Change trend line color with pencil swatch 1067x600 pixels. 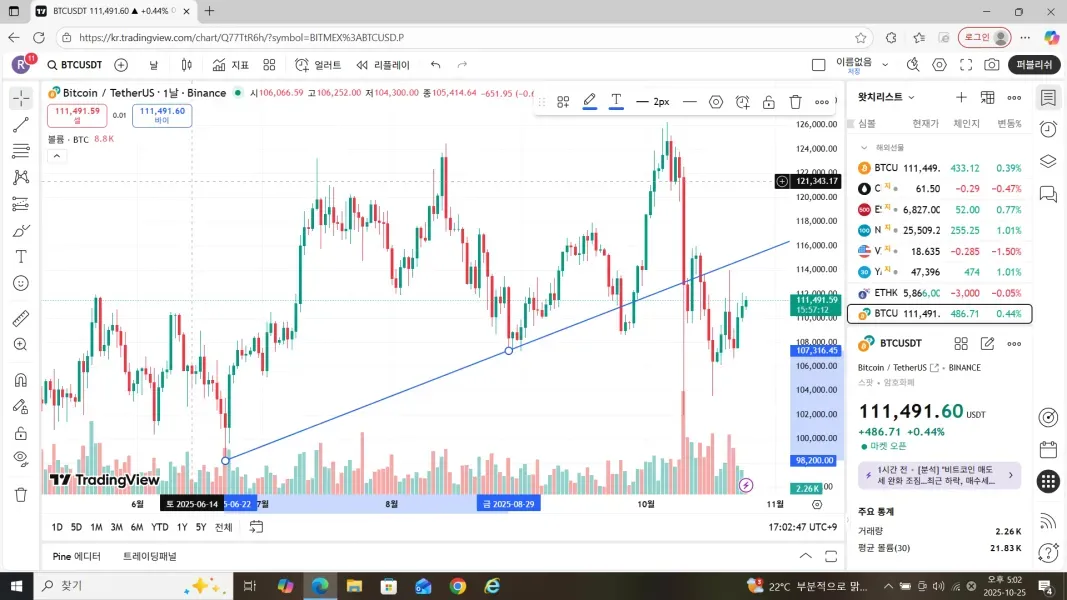(589, 102)
